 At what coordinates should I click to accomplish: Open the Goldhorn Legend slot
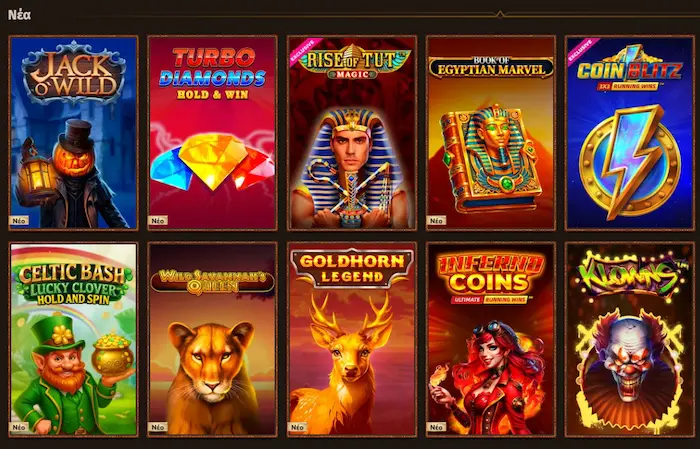coord(352,340)
